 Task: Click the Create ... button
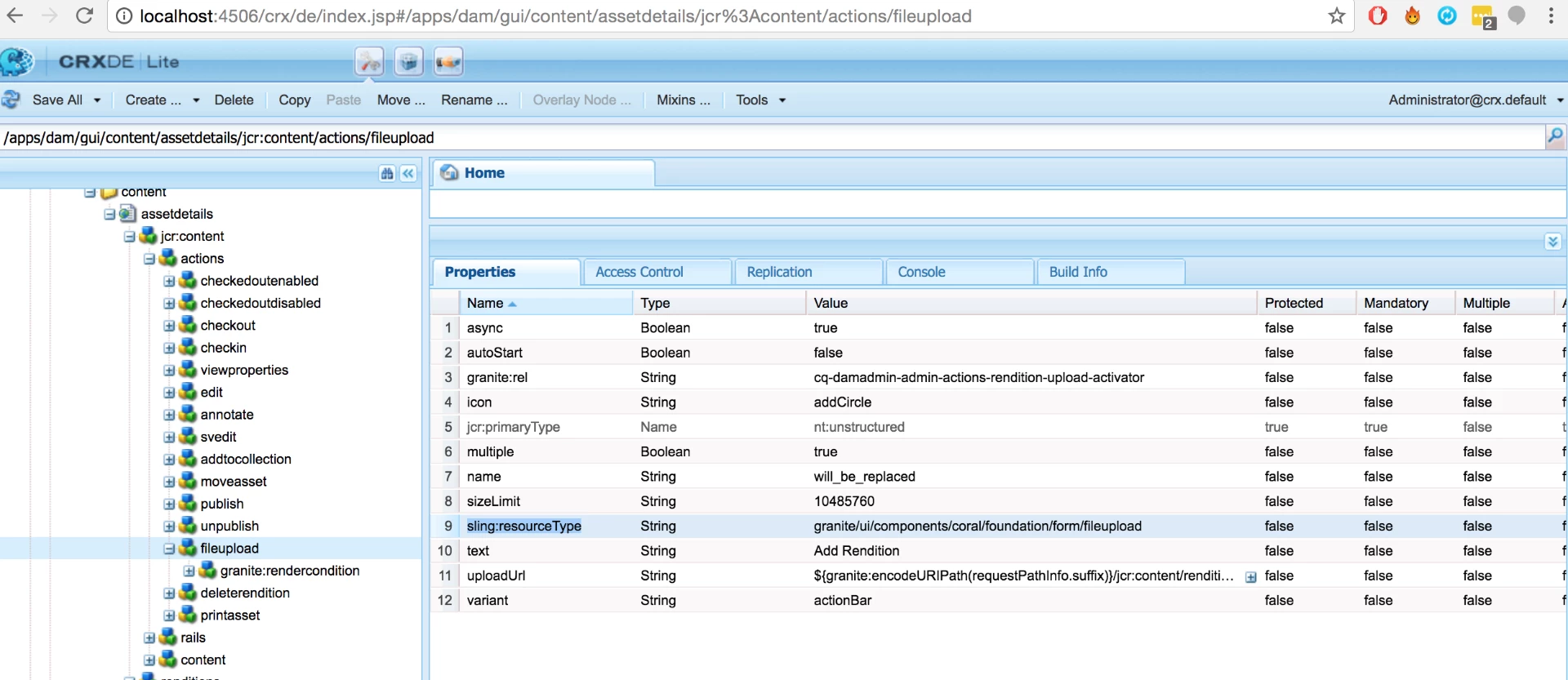point(153,100)
